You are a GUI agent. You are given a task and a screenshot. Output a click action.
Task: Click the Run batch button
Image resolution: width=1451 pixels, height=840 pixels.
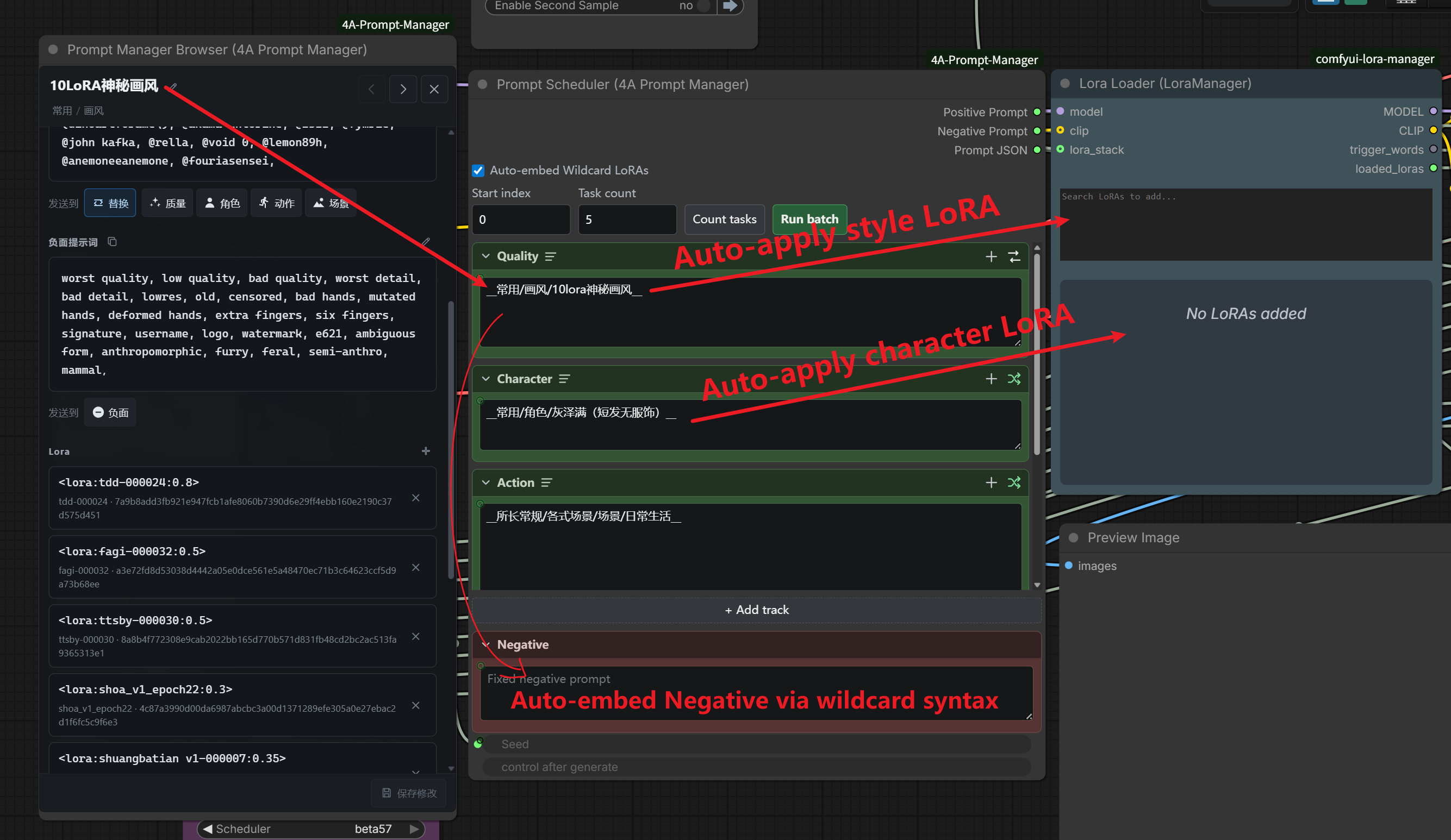point(809,219)
